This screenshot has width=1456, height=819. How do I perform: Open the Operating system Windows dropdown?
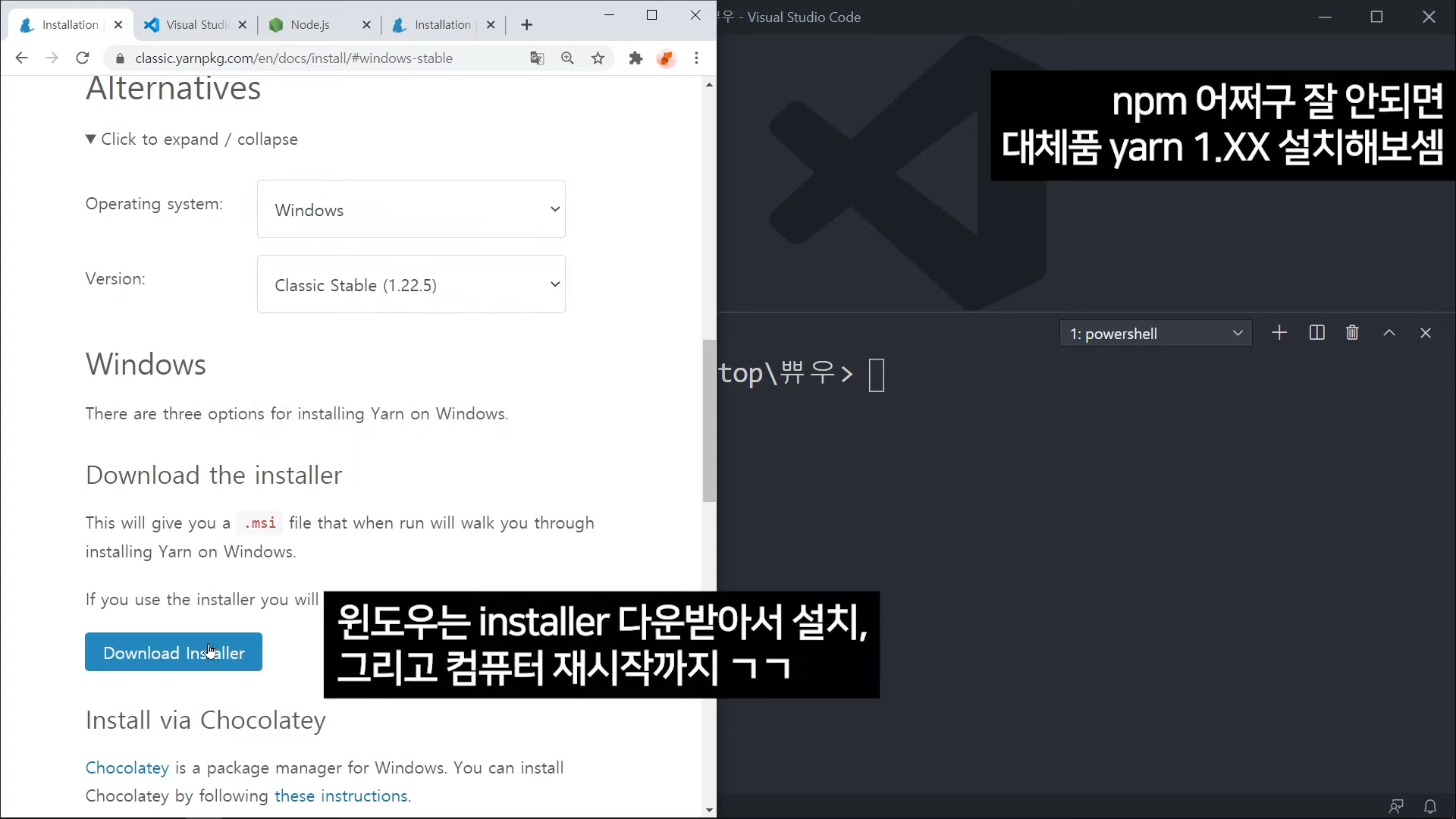tap(411, 209)
